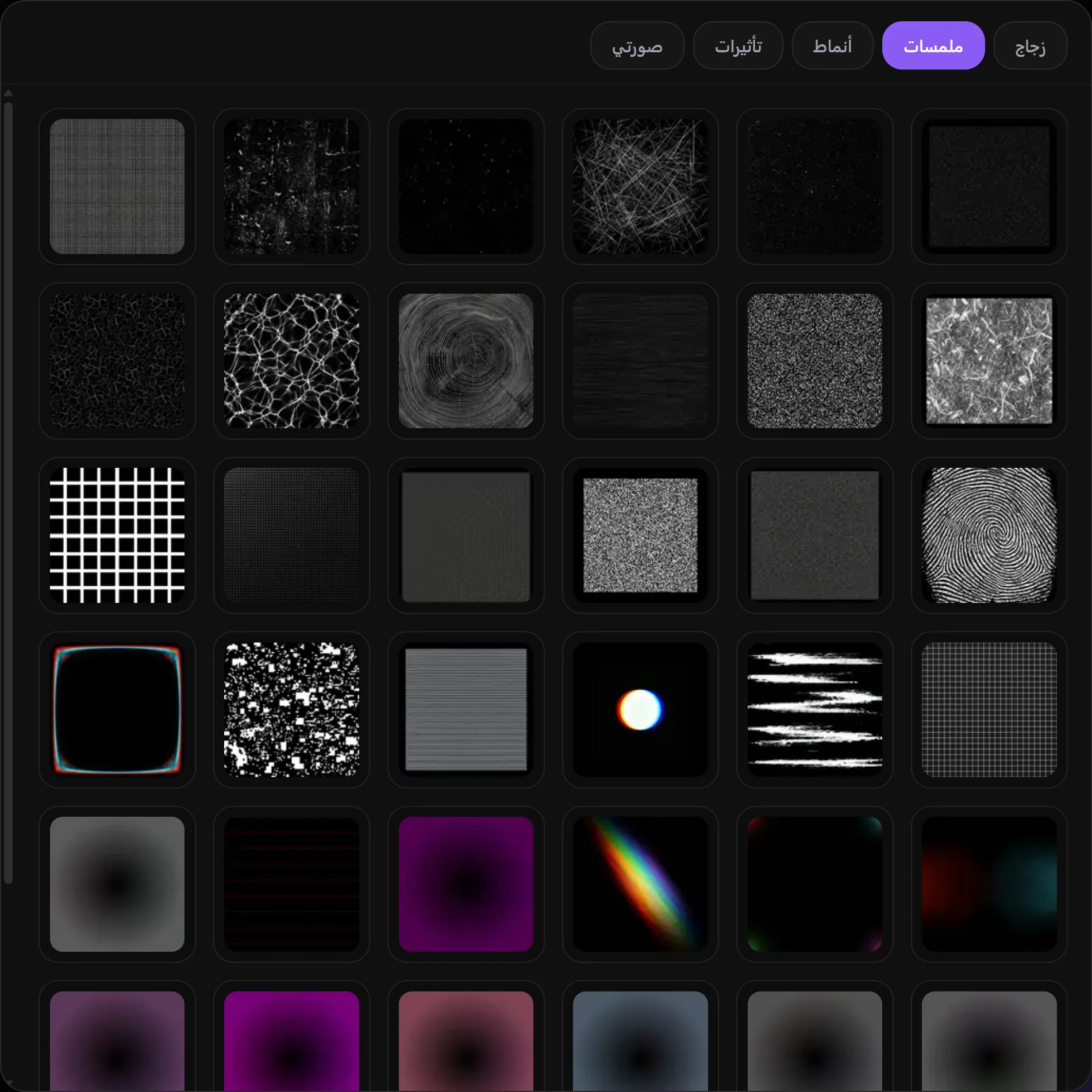Select the crossed scratches line texture

(640, 186)
